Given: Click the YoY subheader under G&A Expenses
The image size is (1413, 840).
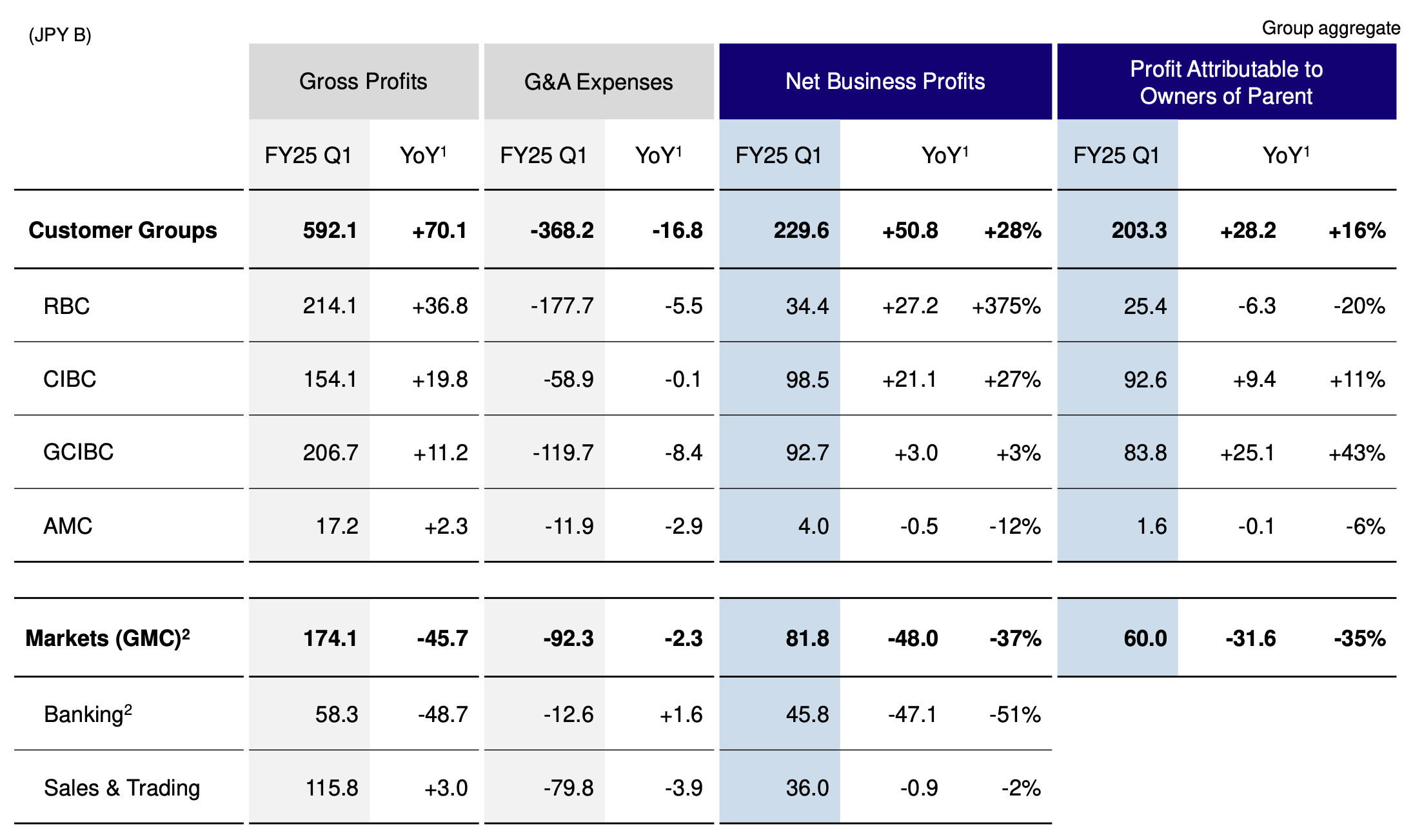Looking at the screenshot, I should click(x=658, y=155).
